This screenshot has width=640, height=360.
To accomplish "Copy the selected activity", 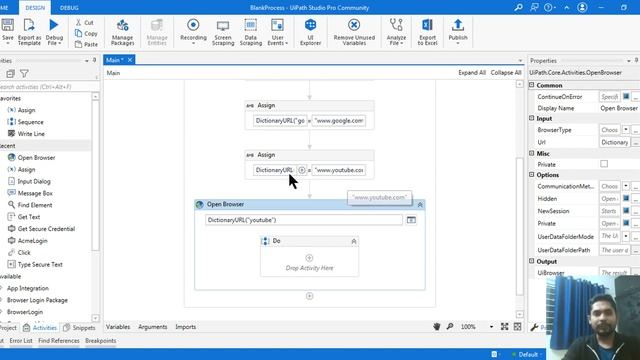I will [x=86, y=33].
